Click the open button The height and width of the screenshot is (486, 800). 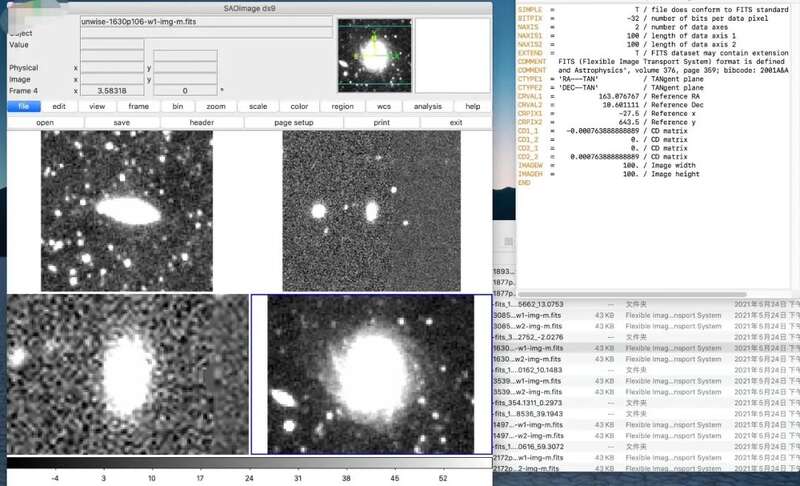[45, 122]
